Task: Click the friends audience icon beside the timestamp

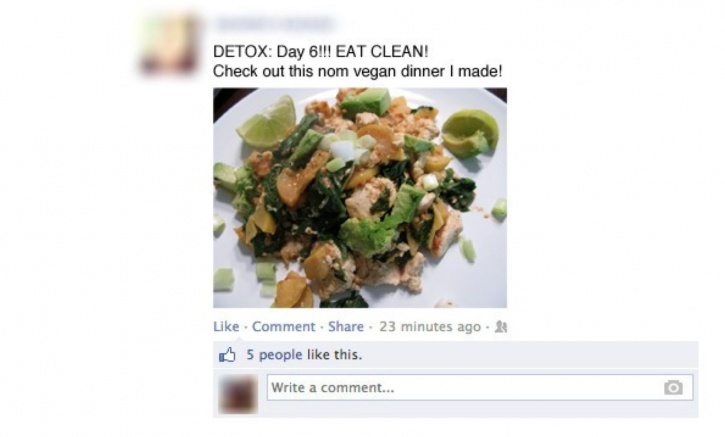Action: (501, 327)
